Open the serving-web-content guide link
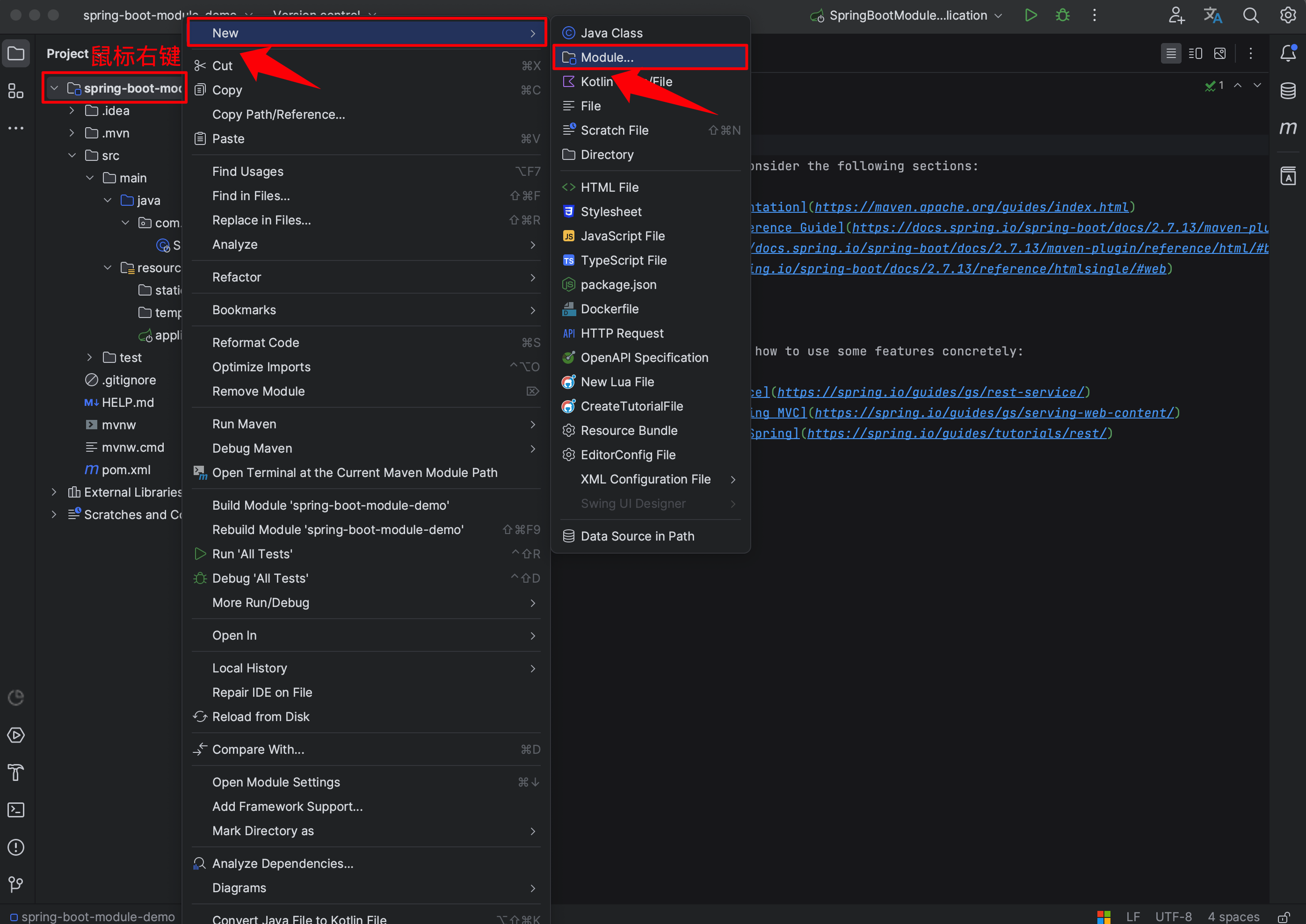This screenshot has width=1306, height=924. tap(994, 413)
